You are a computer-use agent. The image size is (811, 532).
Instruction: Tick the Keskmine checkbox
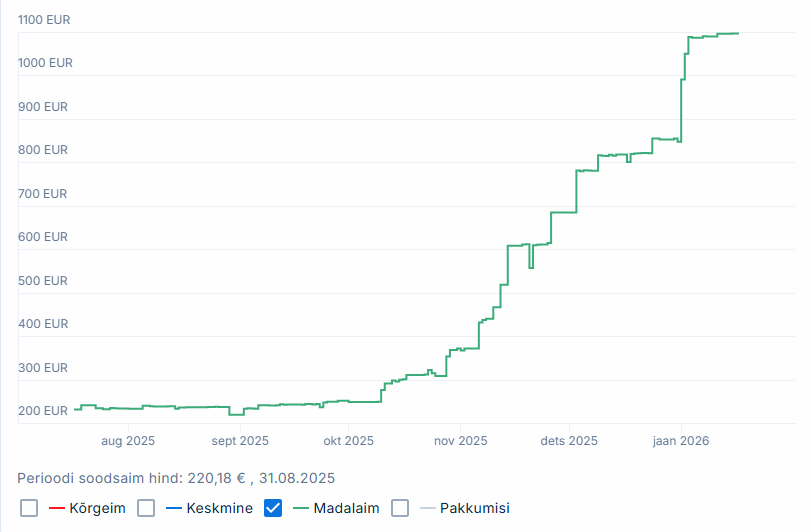coord(146,508)
